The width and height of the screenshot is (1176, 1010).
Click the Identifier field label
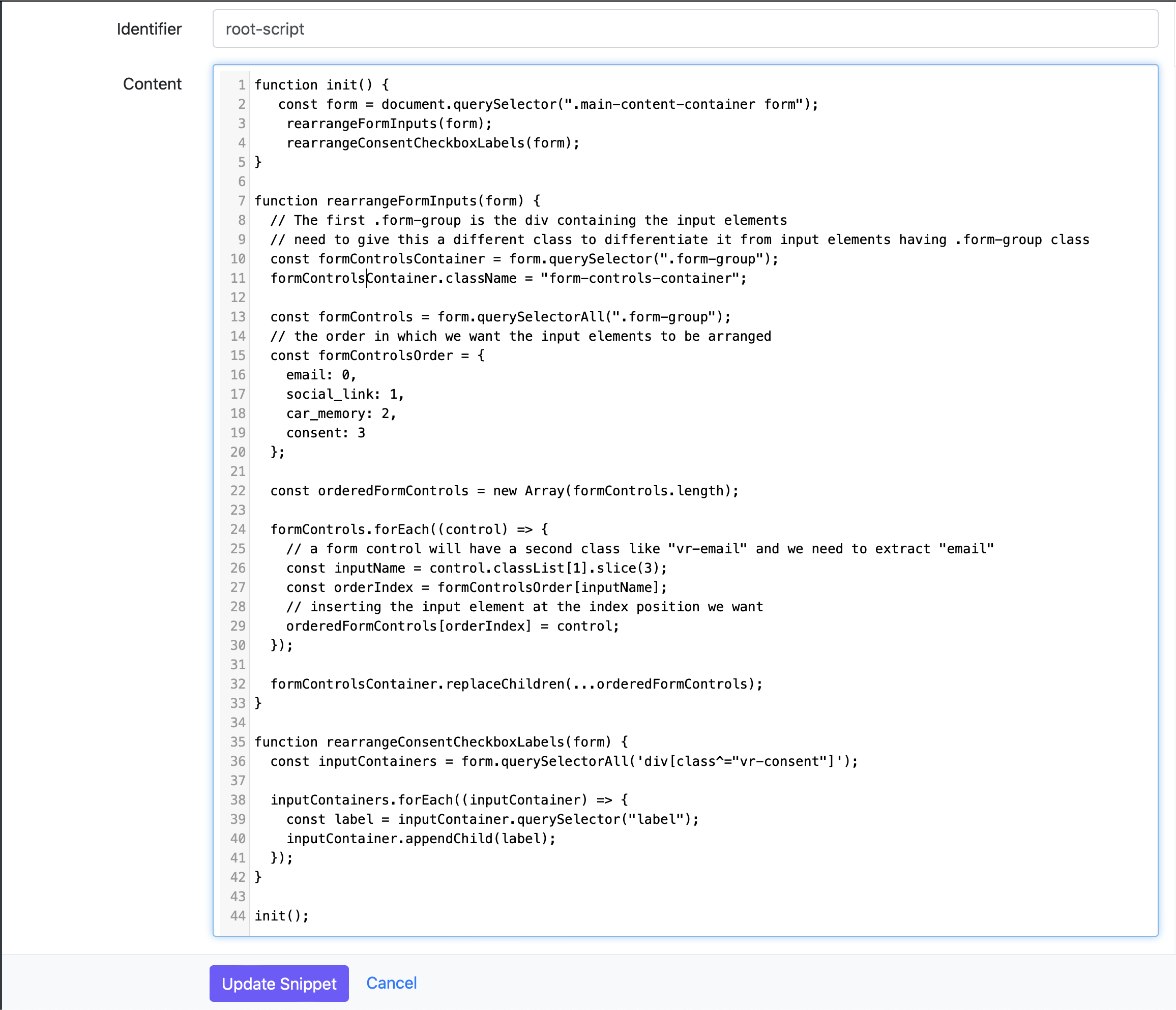coord(149,29)
